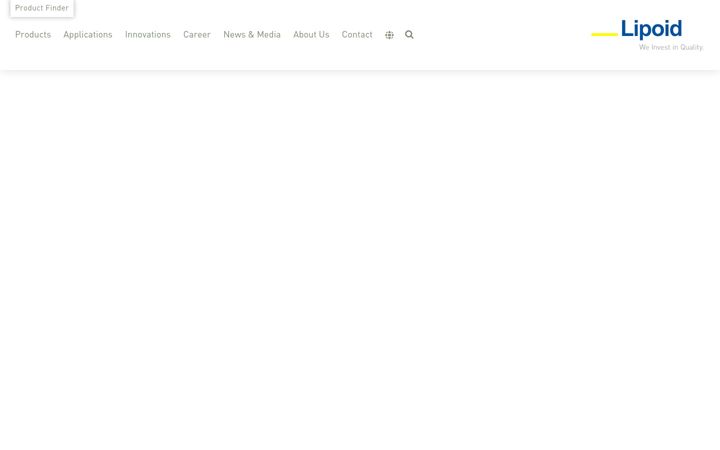Screen dimensions: 720x450
Task: Open the Products menu
Action: [x=33, y=35]
